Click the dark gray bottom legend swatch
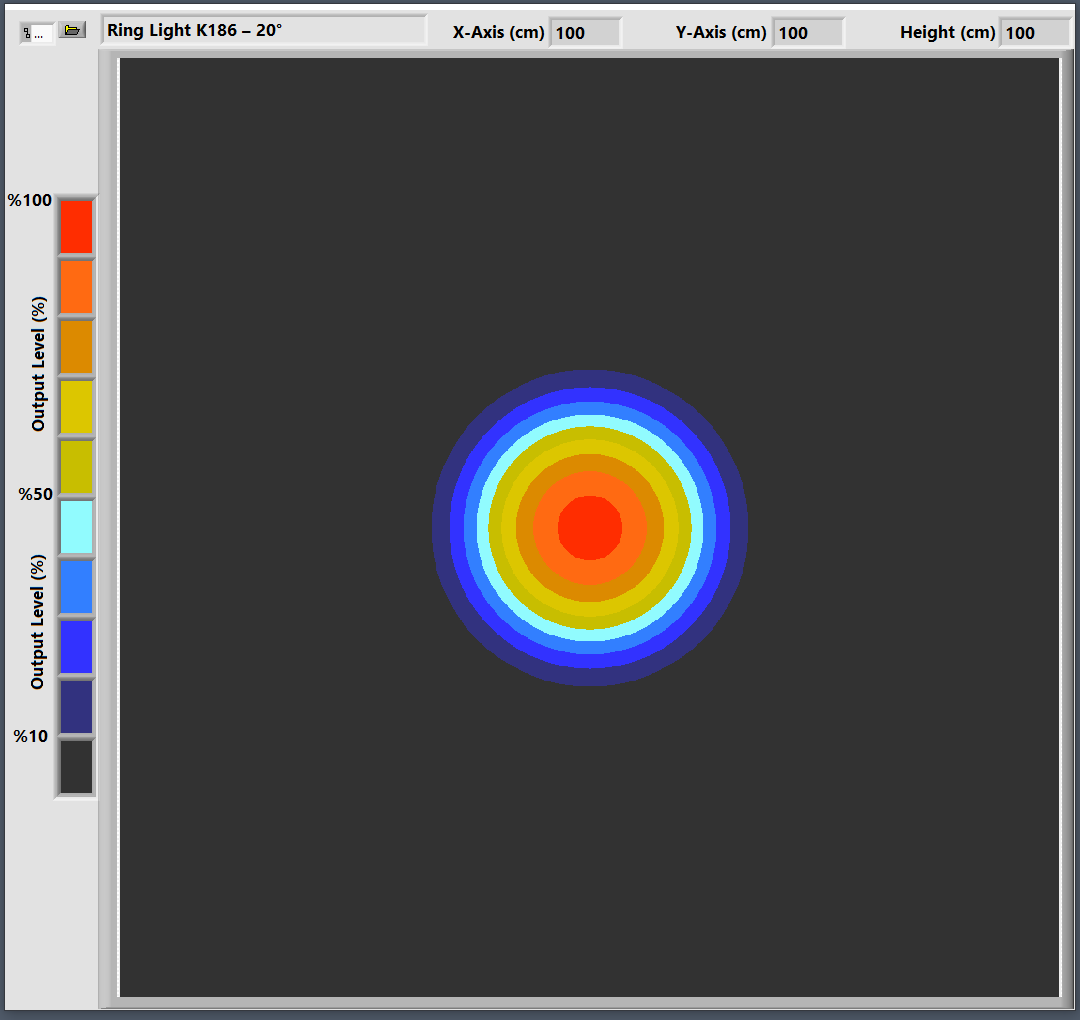Screen dimensions: 1080x1020 click(76, 767)
